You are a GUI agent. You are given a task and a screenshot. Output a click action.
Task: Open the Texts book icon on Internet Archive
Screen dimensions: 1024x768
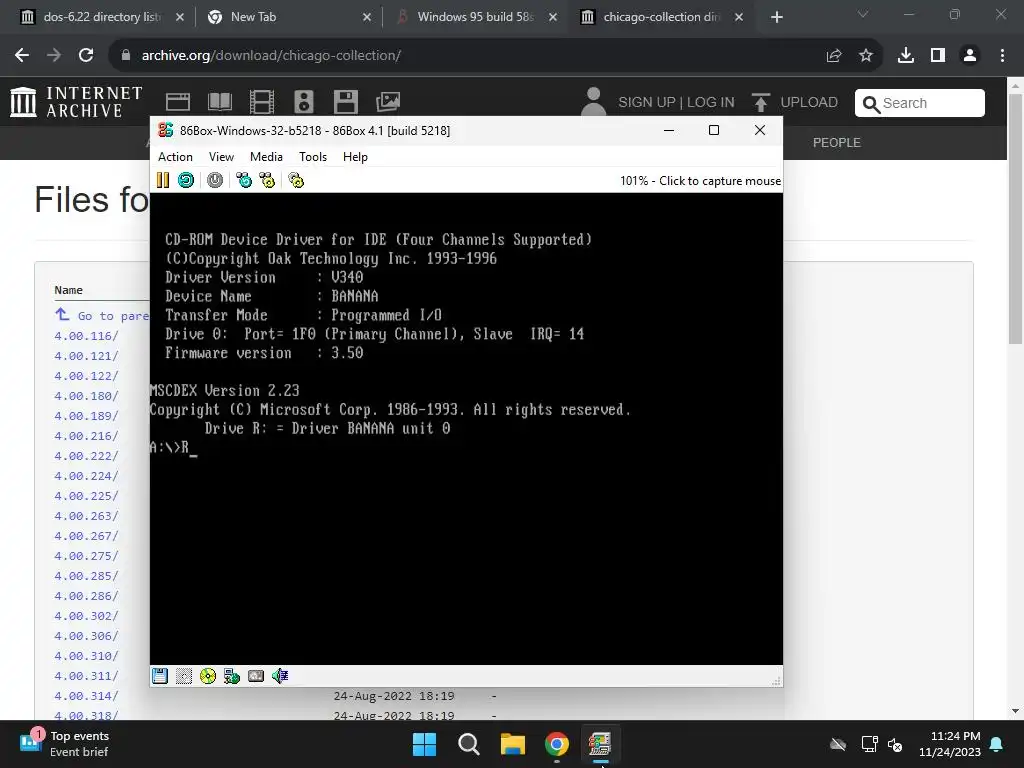coord(219,102)
